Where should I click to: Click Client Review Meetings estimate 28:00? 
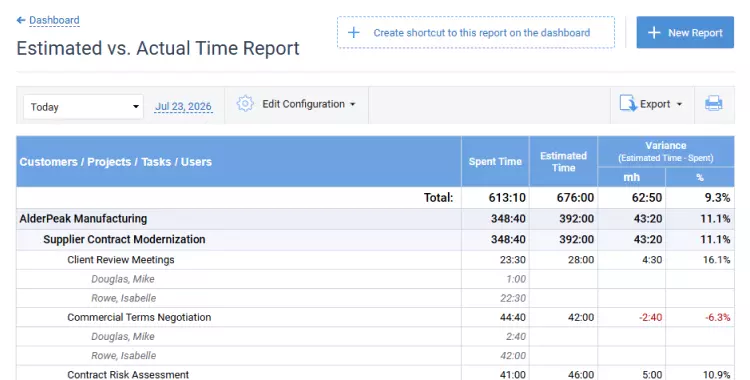pyautogui.click(x=581, y=260)
